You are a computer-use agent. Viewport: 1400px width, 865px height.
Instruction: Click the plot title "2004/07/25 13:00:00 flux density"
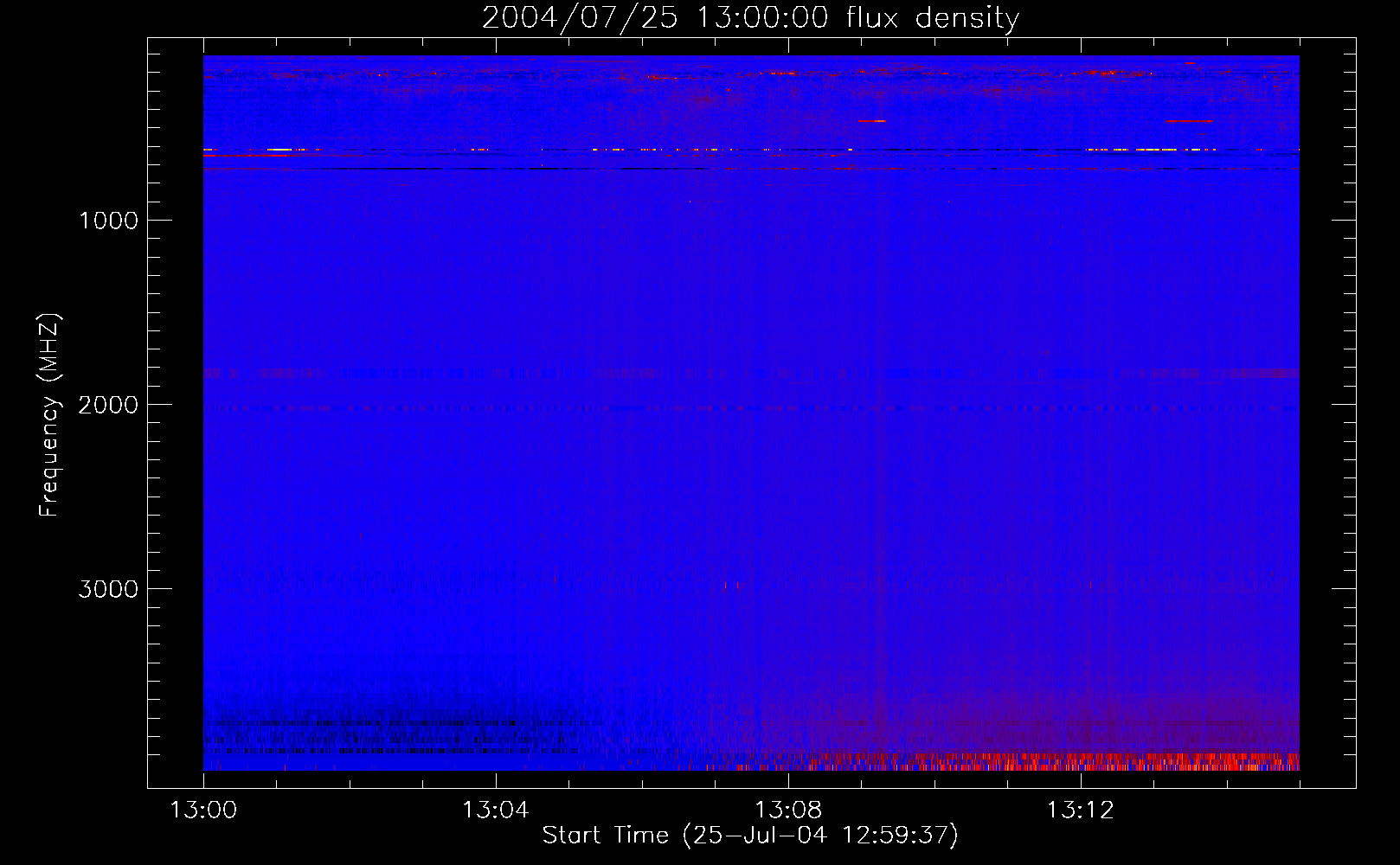[x=750, y=18]
